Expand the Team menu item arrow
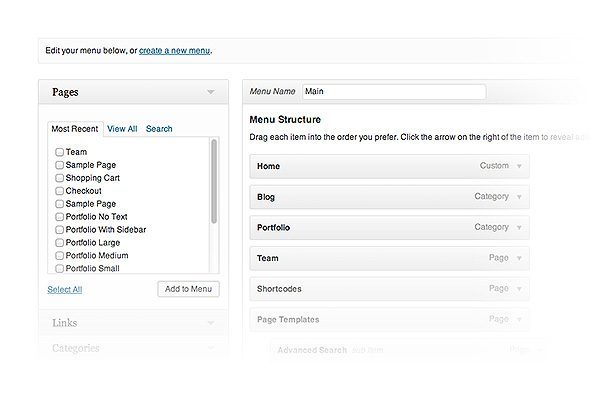Screen dimensions: 600x400 point(519,258)
